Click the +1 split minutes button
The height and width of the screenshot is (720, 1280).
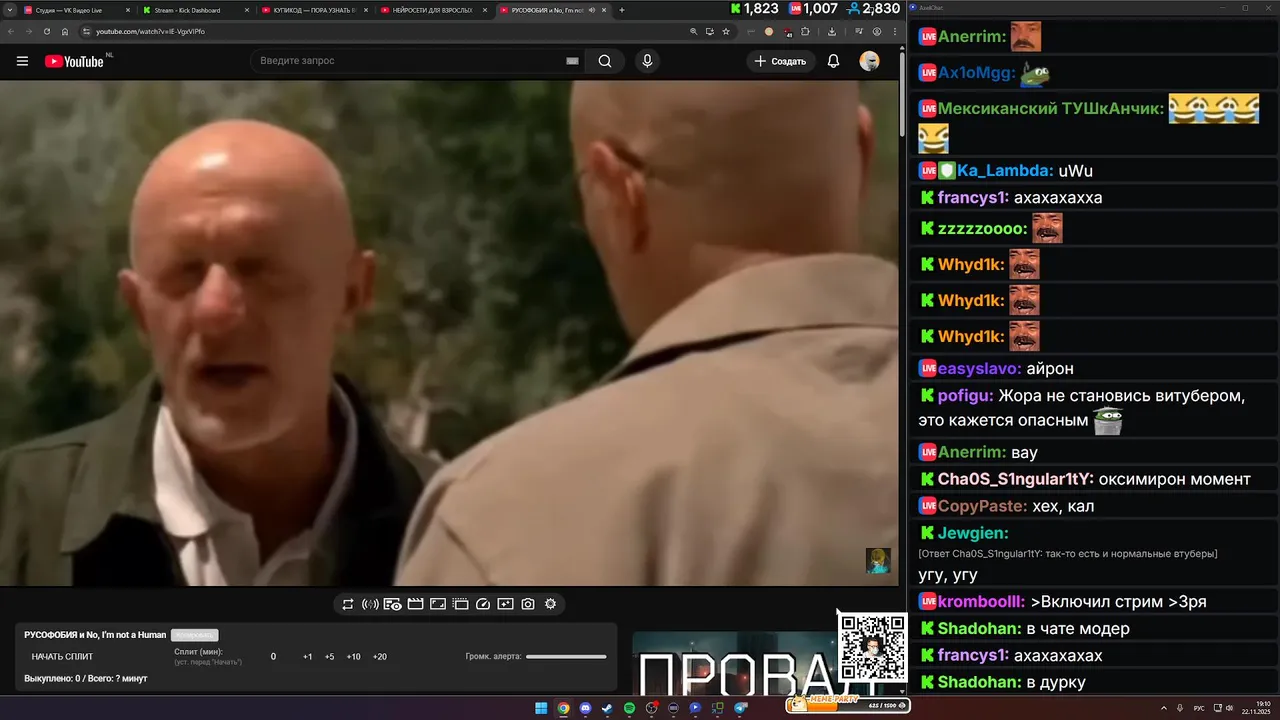click(x=307, y=657)
